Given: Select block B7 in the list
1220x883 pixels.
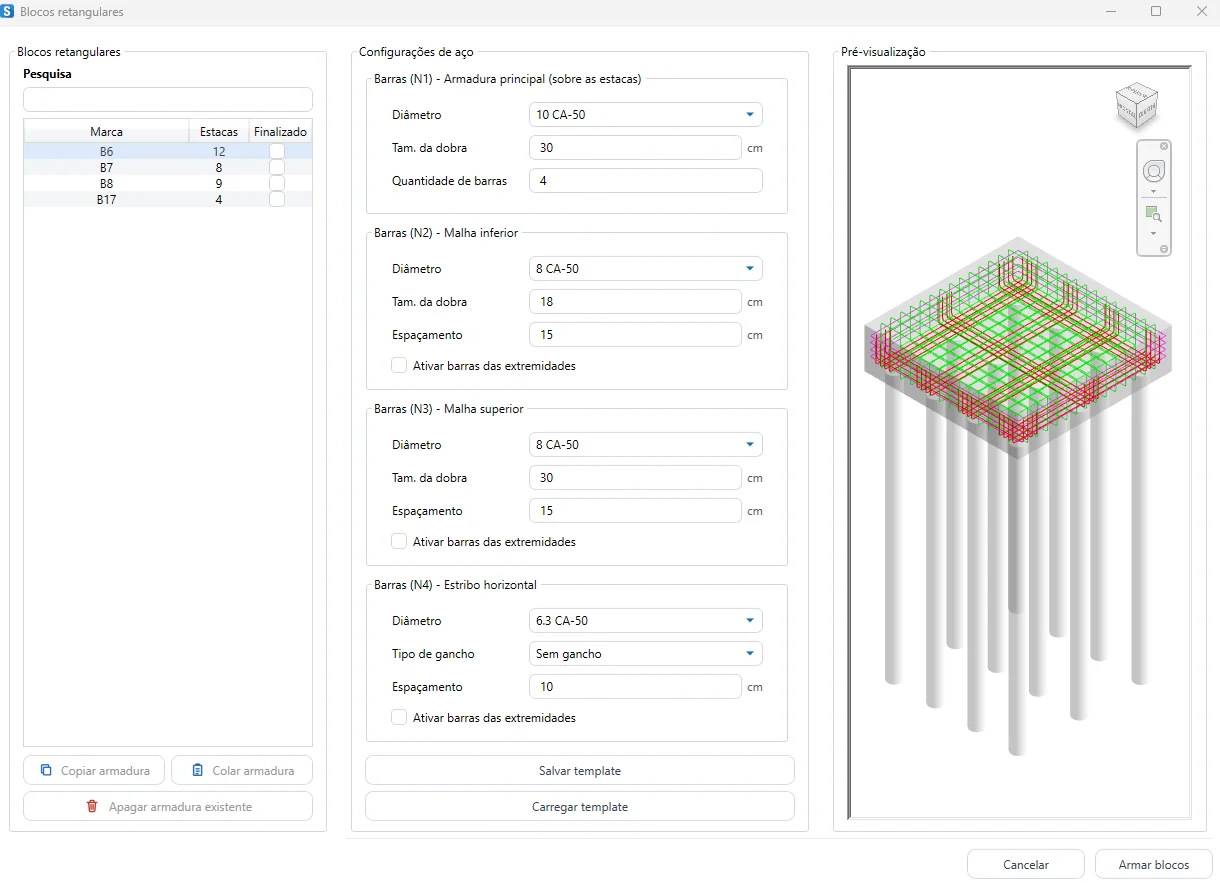Looking at the screenshot, I should click(x=168, y=168).
